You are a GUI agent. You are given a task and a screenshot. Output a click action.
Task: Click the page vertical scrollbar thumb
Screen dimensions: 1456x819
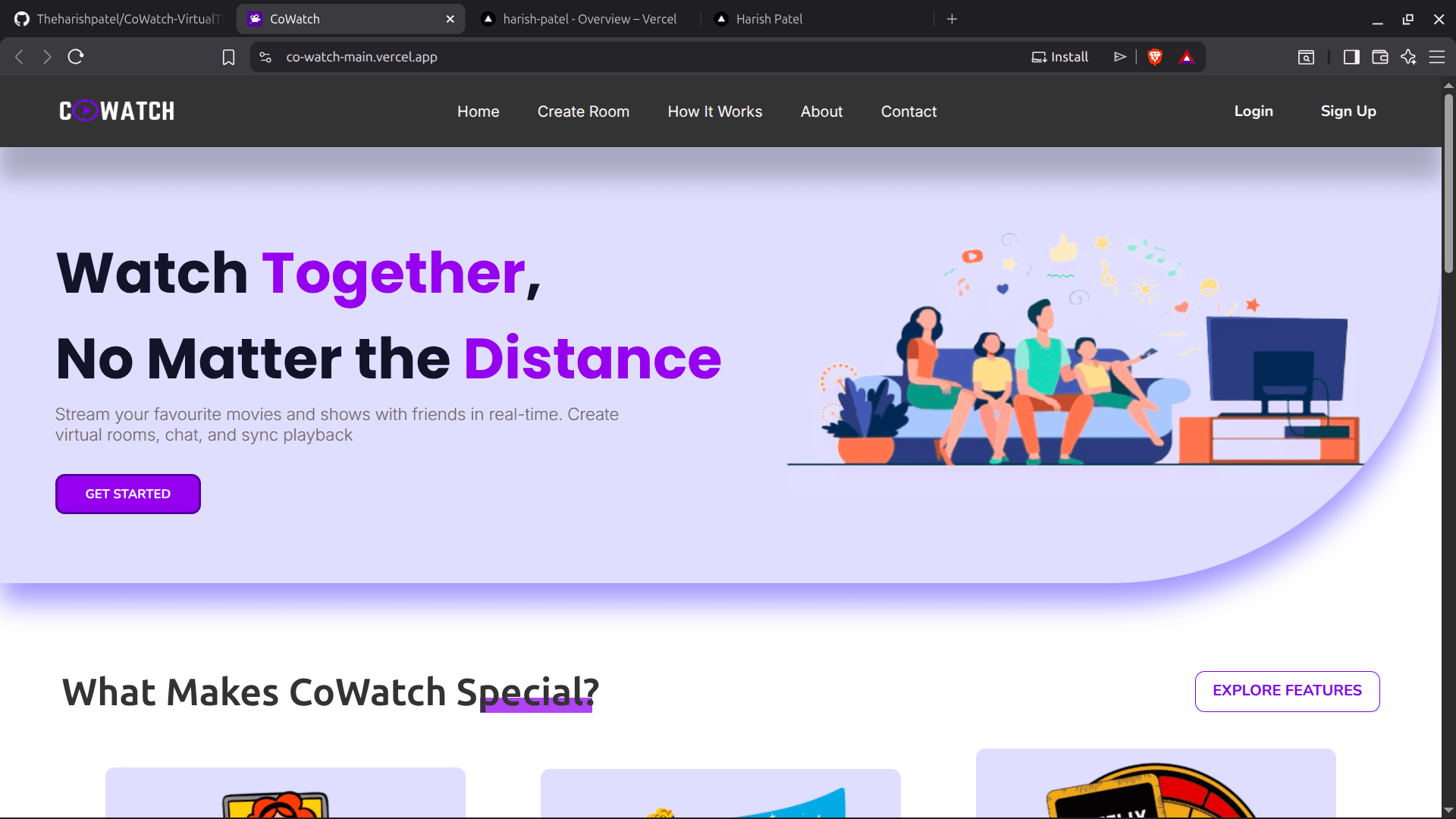pyautogui.click(x=1448, y=182)
